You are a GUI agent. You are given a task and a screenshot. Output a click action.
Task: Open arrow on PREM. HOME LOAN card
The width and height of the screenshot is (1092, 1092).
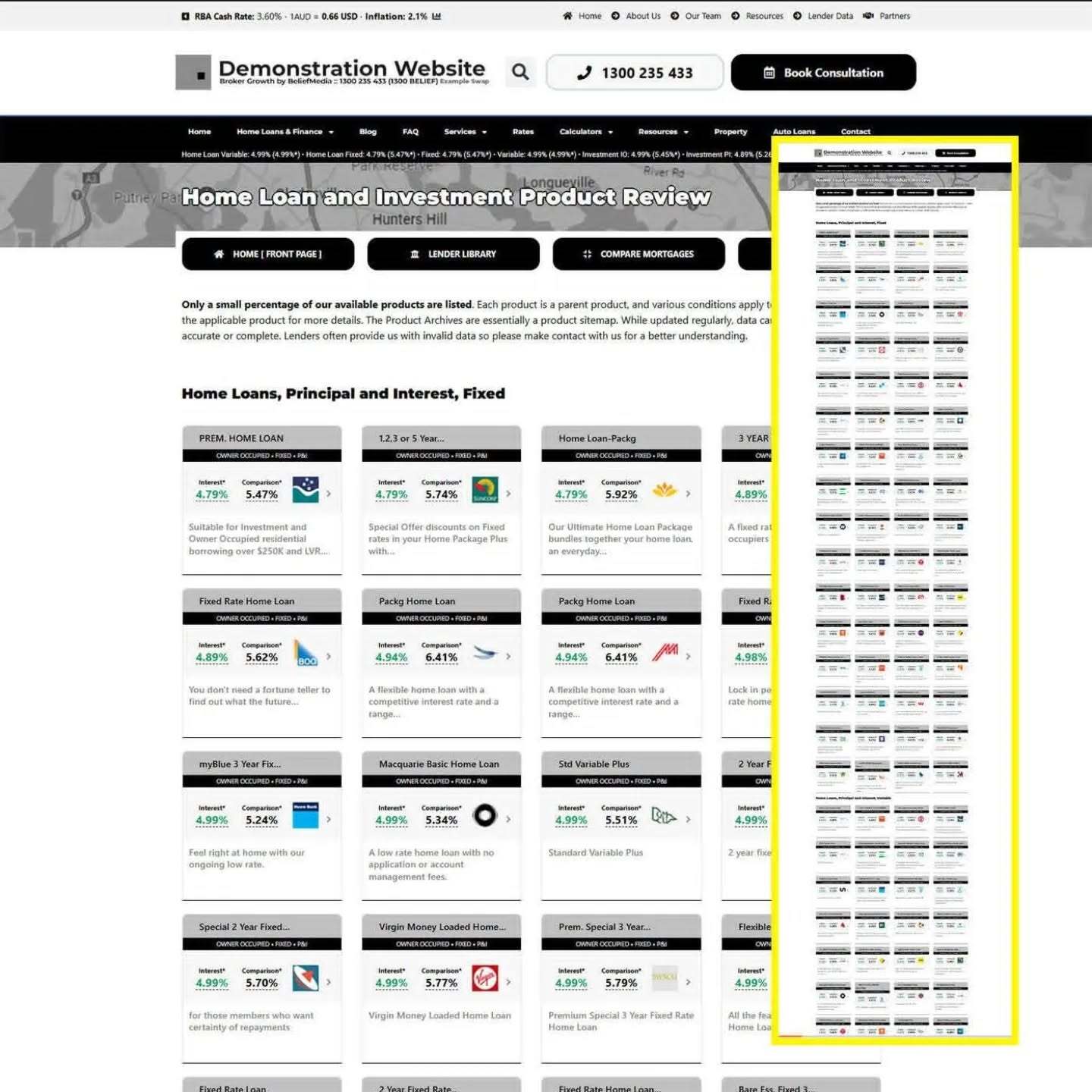coord(328,494)
